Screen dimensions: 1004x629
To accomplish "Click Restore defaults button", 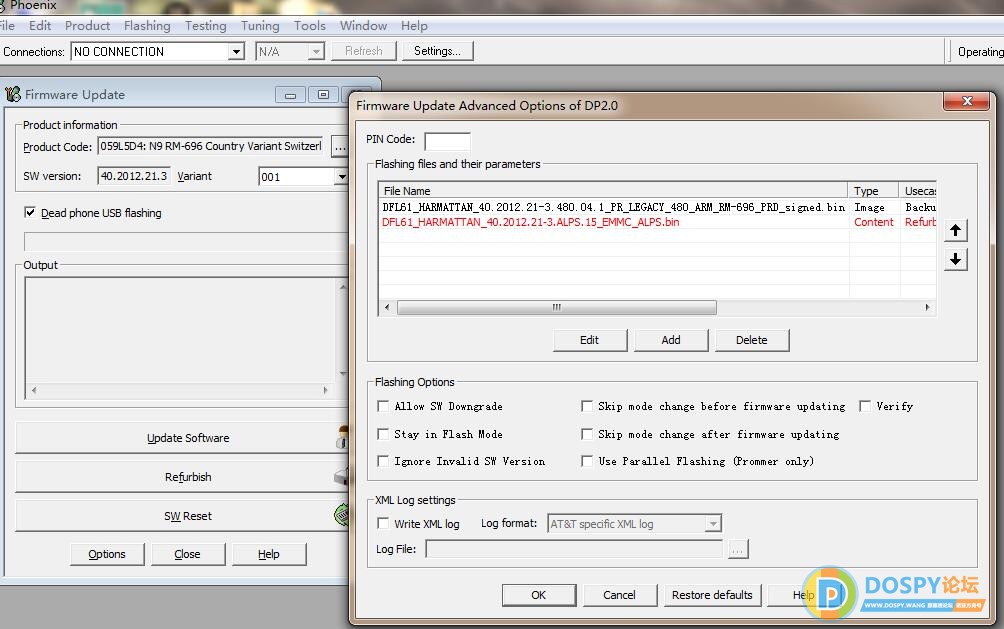I will [x=712, y=595].
